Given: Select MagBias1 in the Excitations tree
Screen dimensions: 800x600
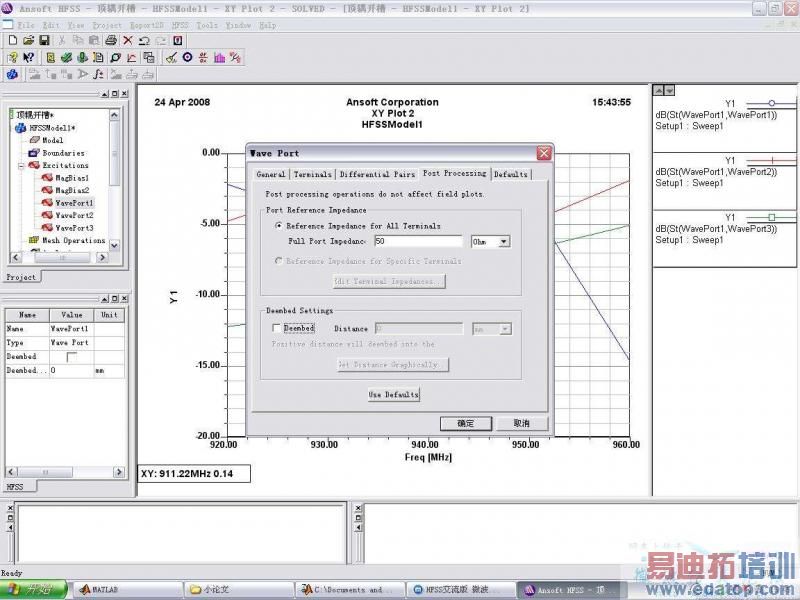Looking at the screenshot, I should (x=66, y=178).
